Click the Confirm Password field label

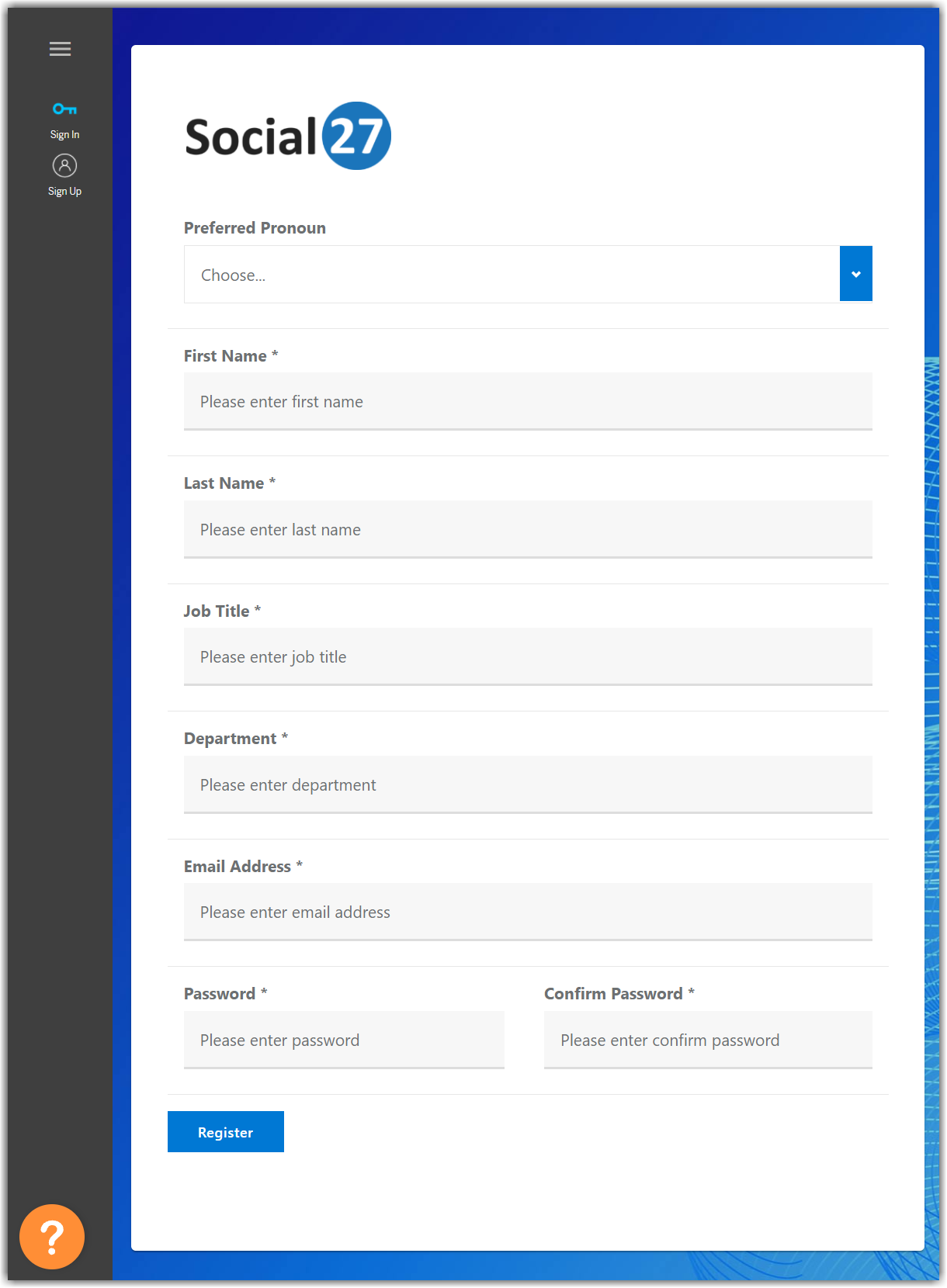coord(613,994)
